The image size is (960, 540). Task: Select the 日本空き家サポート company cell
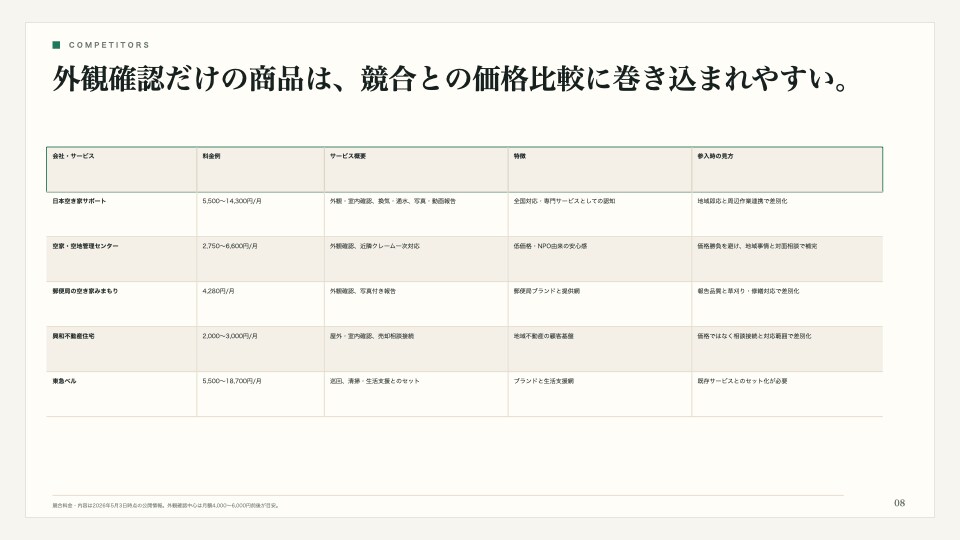coord(122,214)
